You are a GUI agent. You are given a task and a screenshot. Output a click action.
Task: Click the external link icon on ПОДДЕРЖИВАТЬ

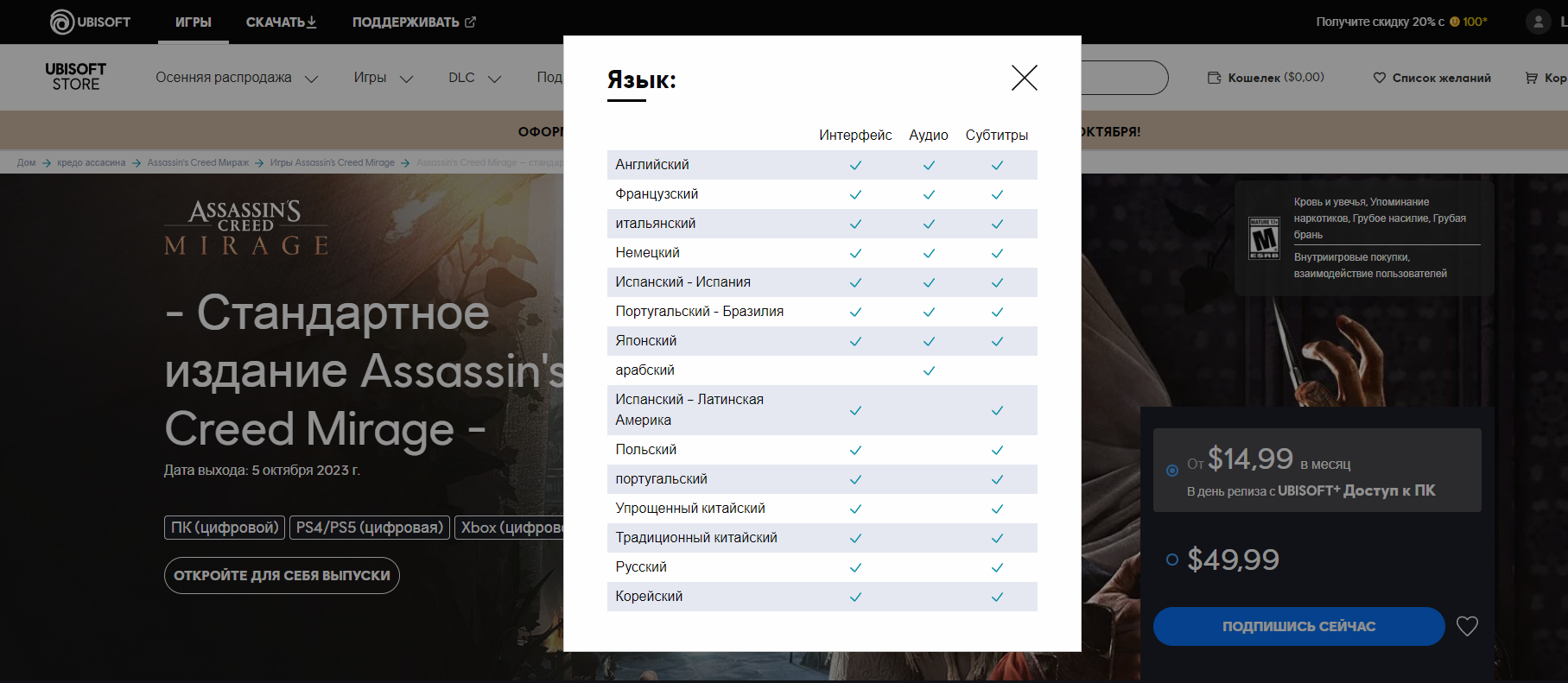(x=470, y=22)
